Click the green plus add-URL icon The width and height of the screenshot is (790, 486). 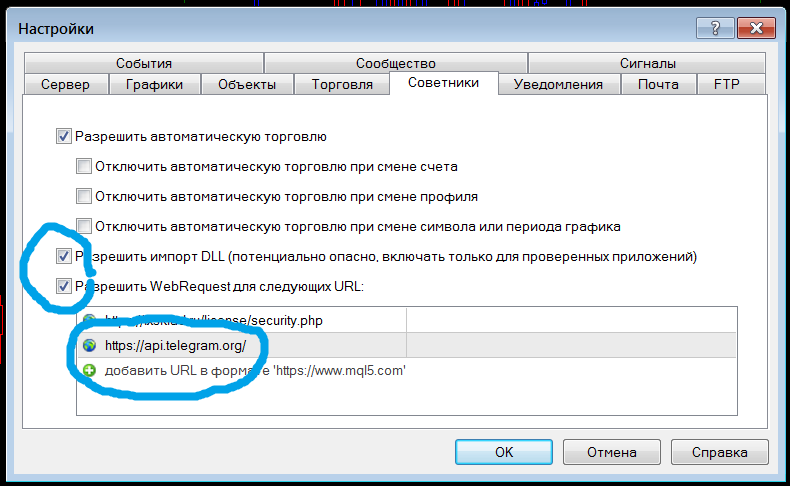[89, 371]
